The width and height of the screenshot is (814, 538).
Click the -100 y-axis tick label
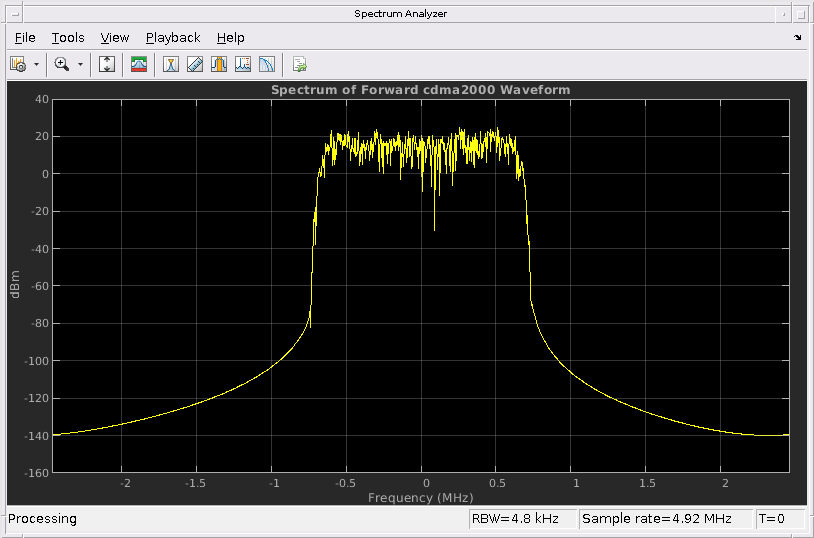click(x=36, y=361)
